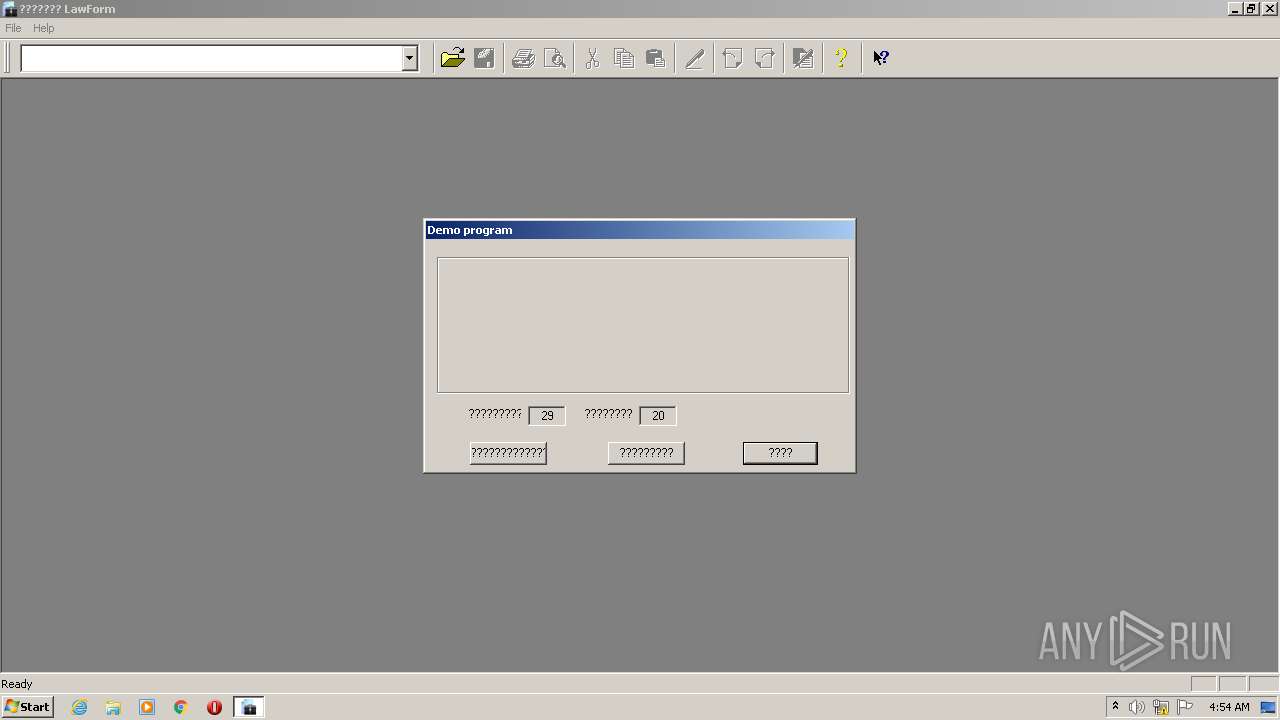Screen dimensions: 1280x720
Task: Launch Internet Explorer from taskbar
Action: [79, 707]
